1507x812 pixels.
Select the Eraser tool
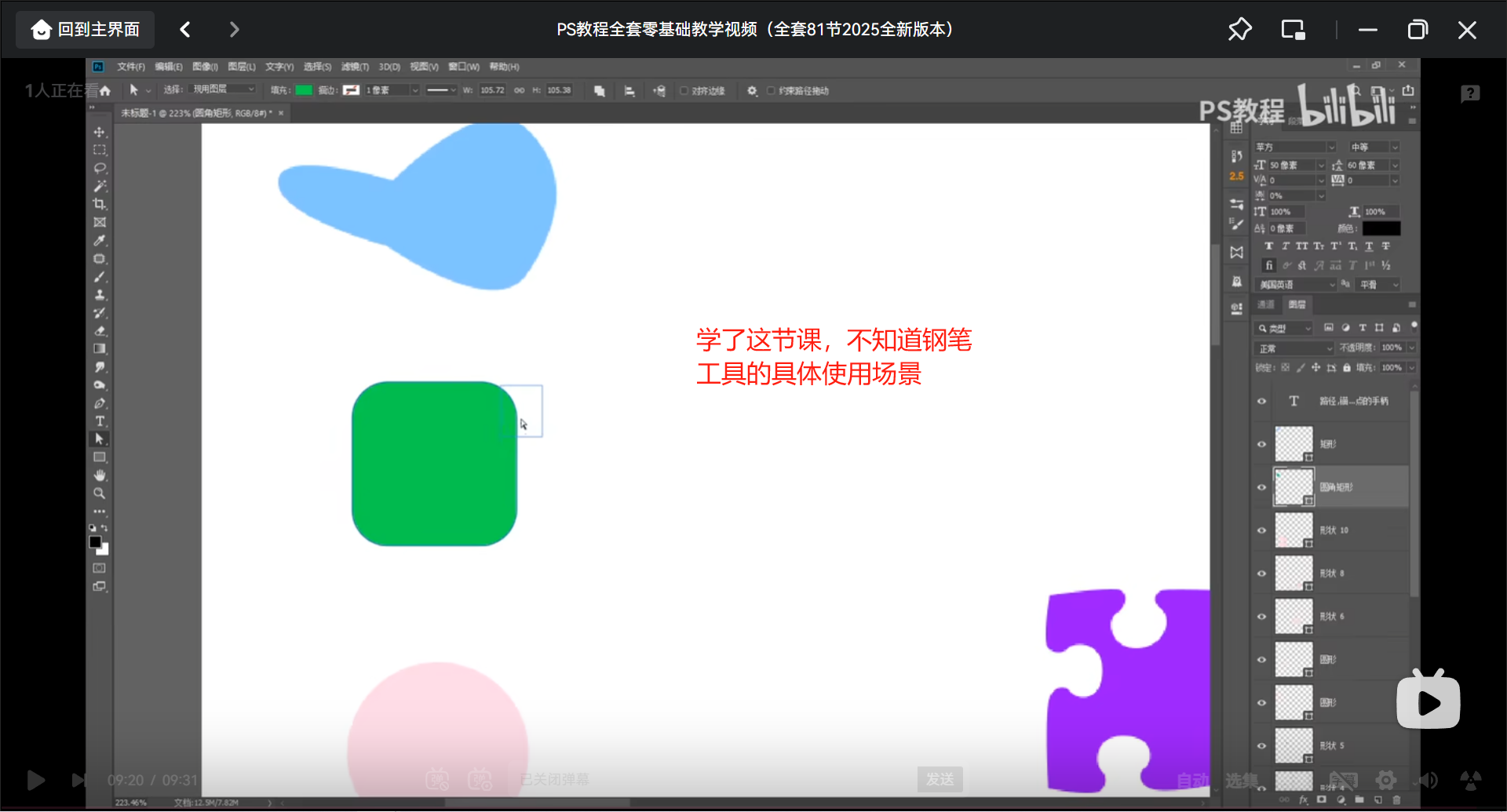[x=100, y=331]
